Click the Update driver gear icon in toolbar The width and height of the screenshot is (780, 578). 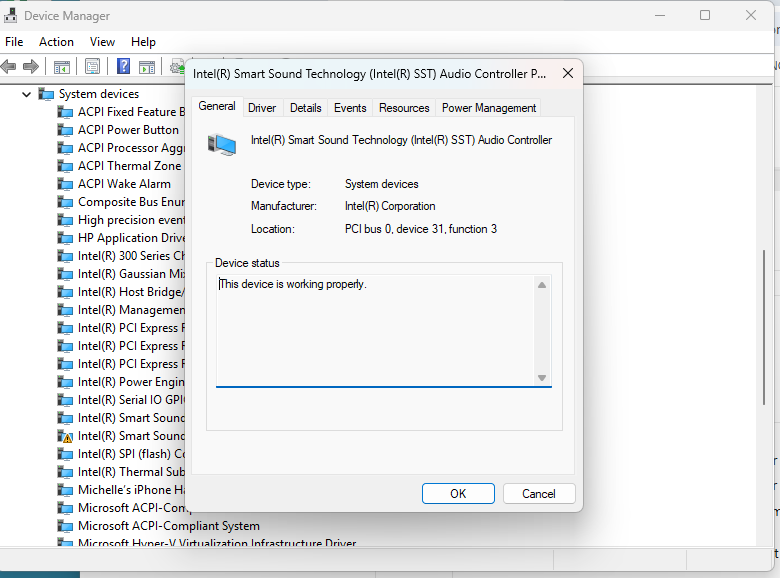tap(177, 67)
